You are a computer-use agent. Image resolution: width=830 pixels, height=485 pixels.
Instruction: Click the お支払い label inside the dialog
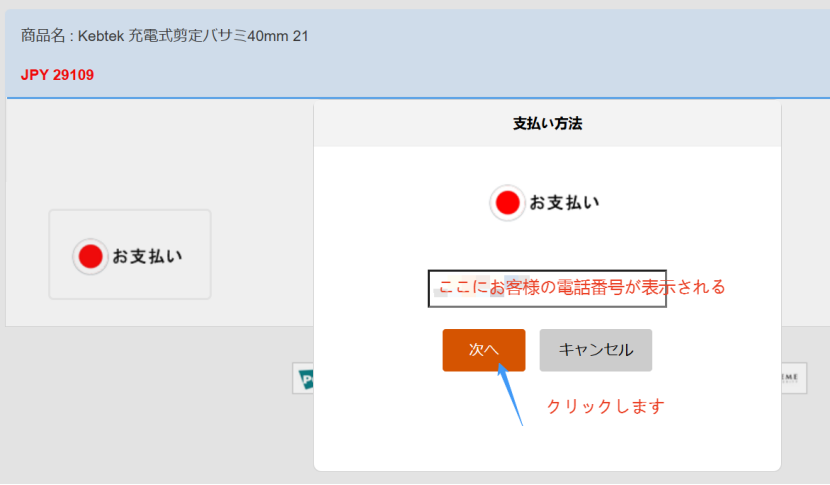click(564, 203)
